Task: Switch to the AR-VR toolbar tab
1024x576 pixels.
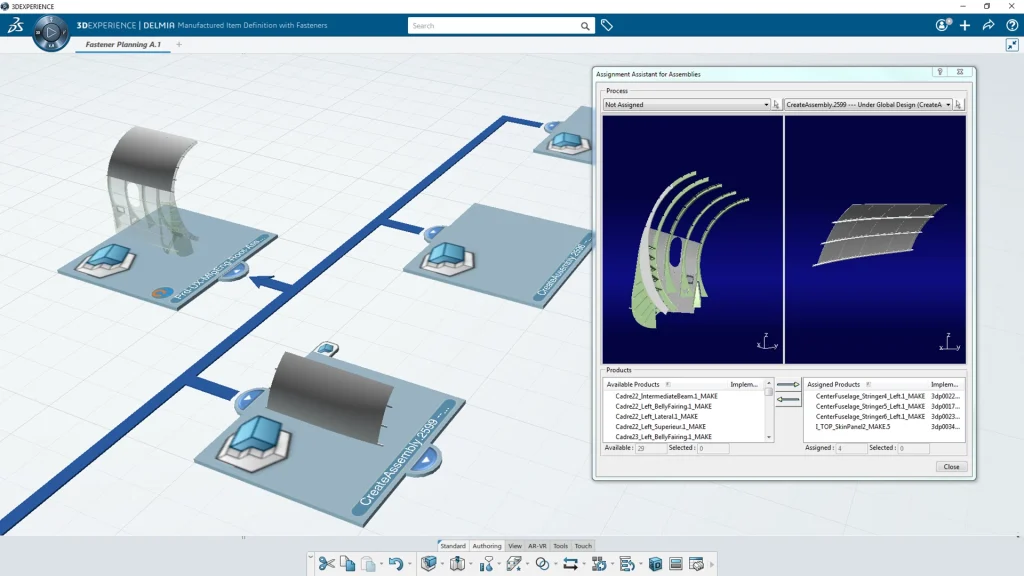Action: click(x=537, y=546)
